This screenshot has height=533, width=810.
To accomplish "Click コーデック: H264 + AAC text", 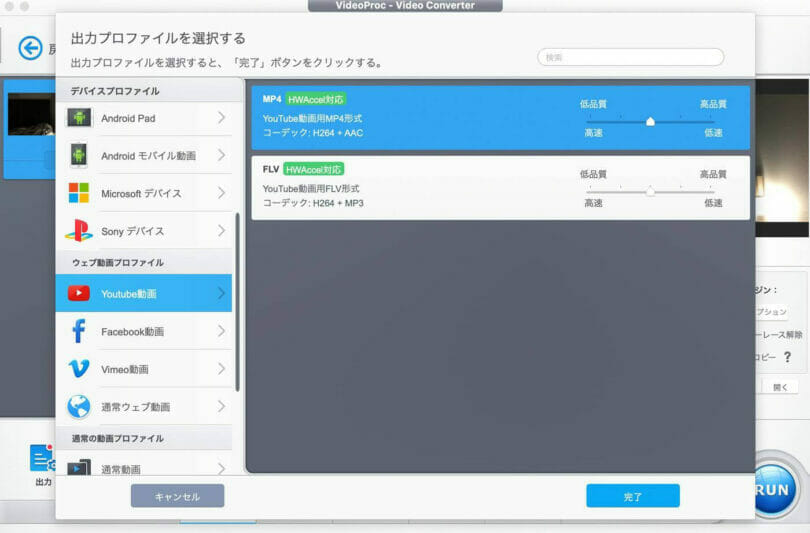I will pyautogui.click(x=313, y=133).
